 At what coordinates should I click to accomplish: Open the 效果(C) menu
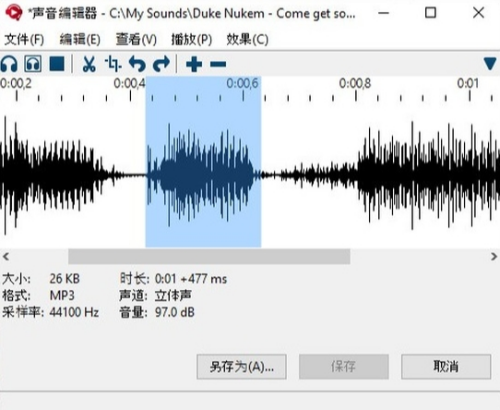247,39
